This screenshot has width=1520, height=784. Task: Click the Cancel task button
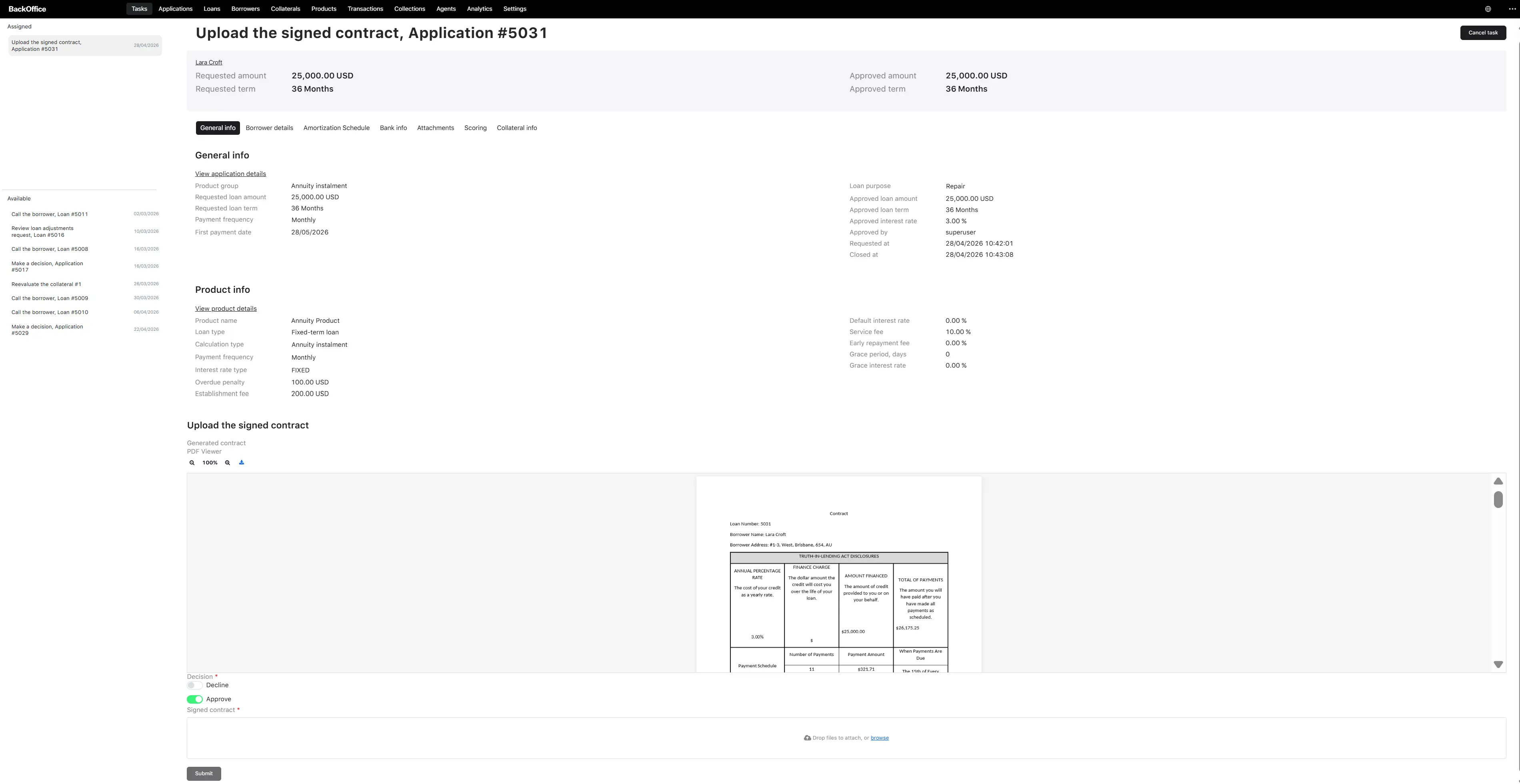[x=1483, y=33]
